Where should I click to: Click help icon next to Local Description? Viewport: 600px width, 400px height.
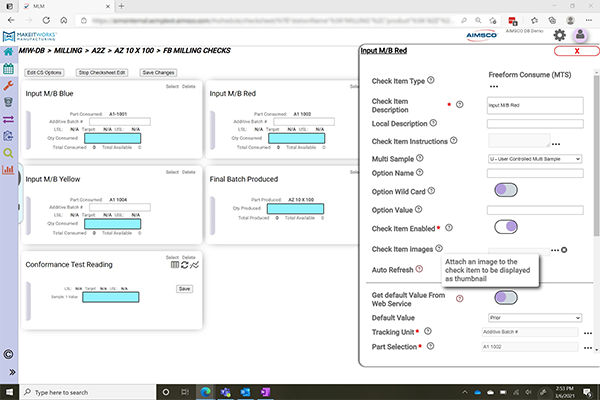click(x=433, y=123)
